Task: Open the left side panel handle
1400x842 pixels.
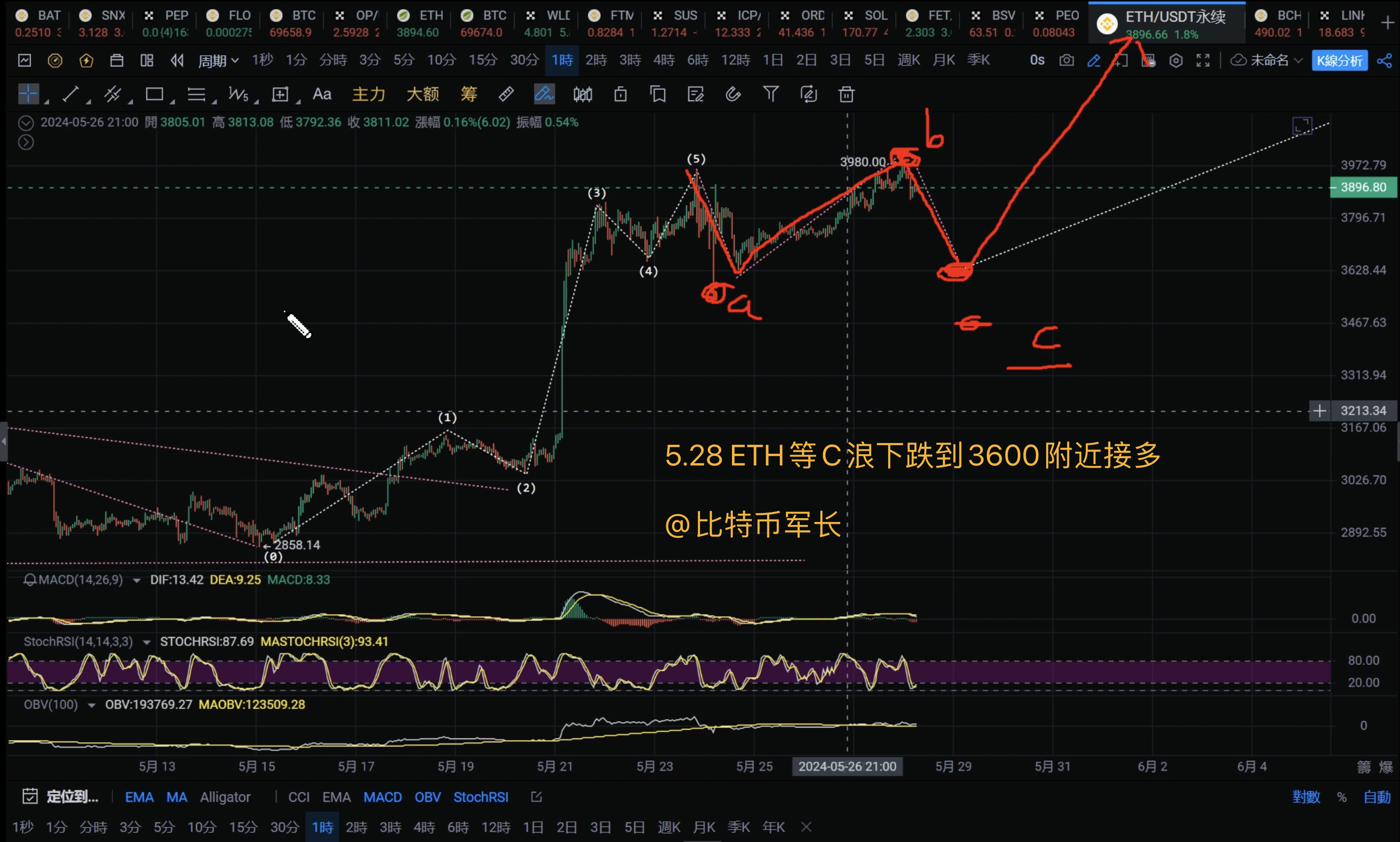Action: [x=3, y=441]
